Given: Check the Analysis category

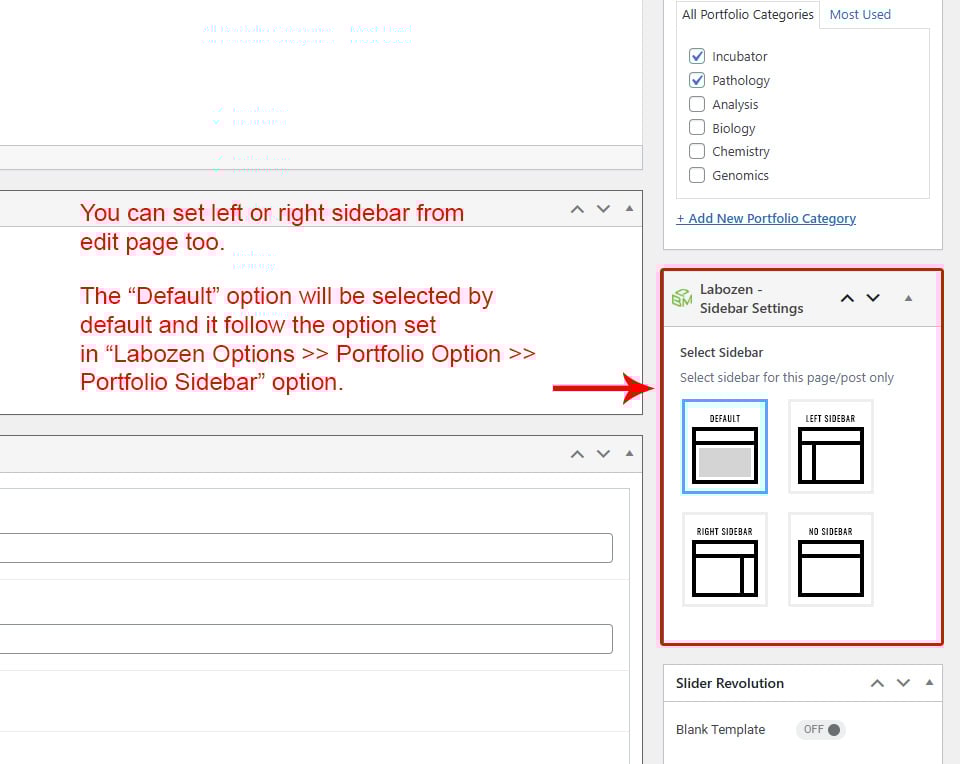Looking at the screenshot, I should [x=697, y=104].
